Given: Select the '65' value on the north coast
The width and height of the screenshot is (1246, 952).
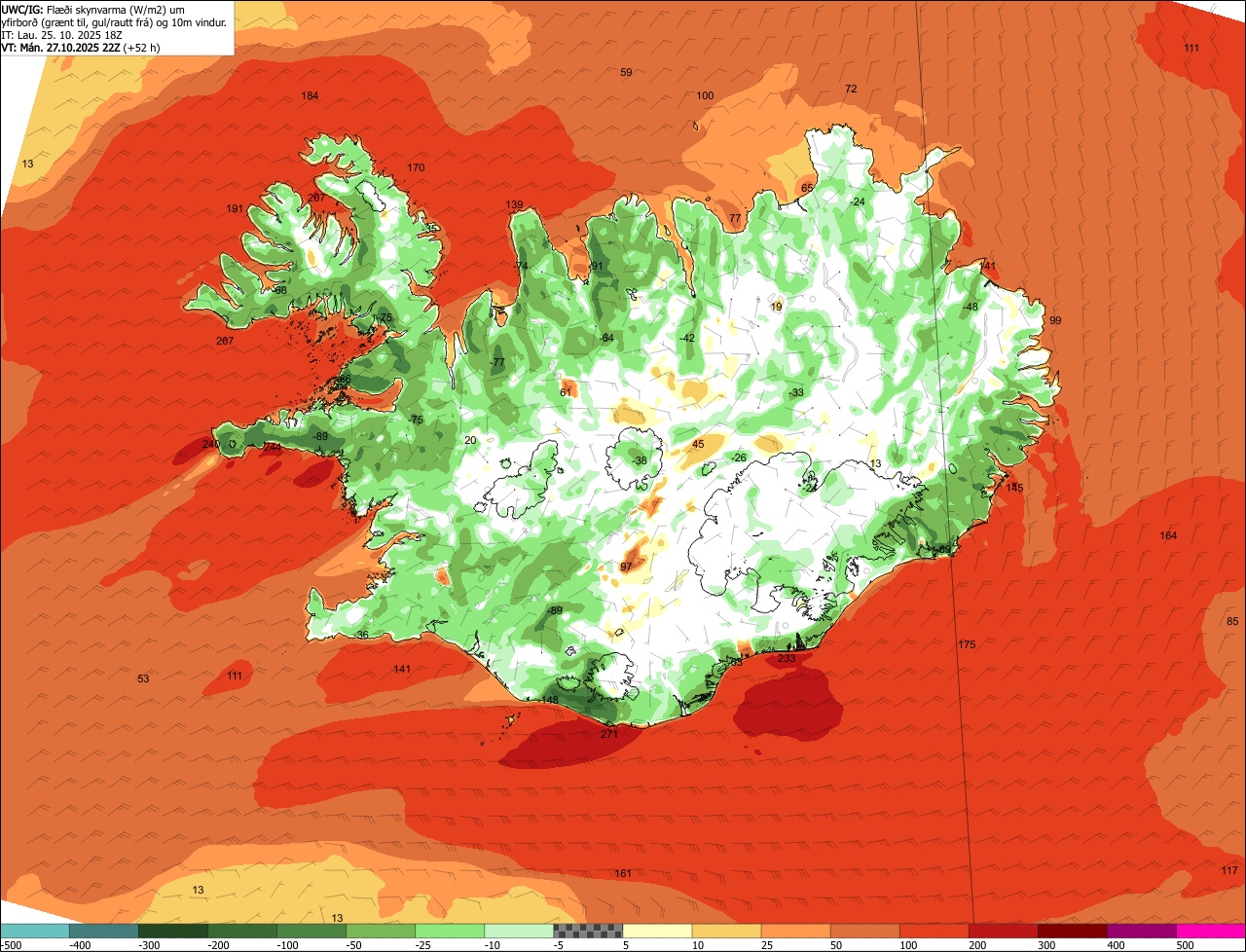Looking at the screenshot, I should pyautogui.click(x=807, y=188).
